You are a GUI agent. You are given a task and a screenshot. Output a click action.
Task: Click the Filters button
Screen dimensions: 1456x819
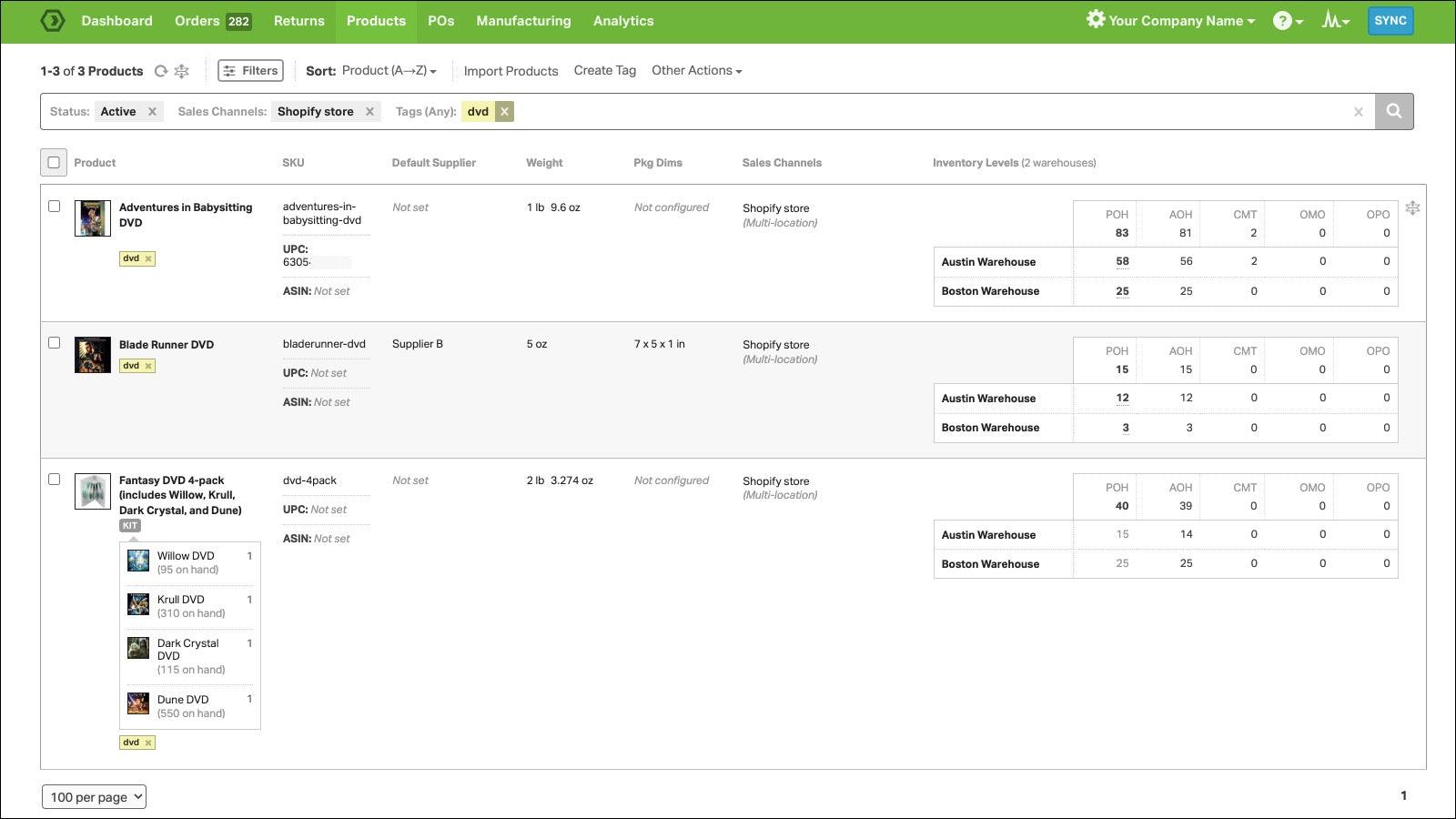tap(250, 70)
